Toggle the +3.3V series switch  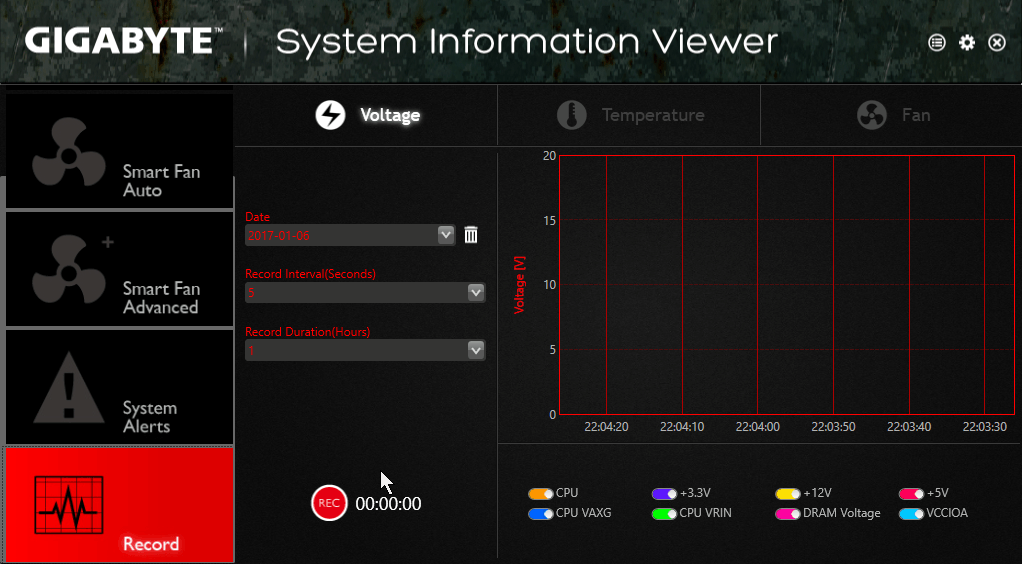click(664, 494)
